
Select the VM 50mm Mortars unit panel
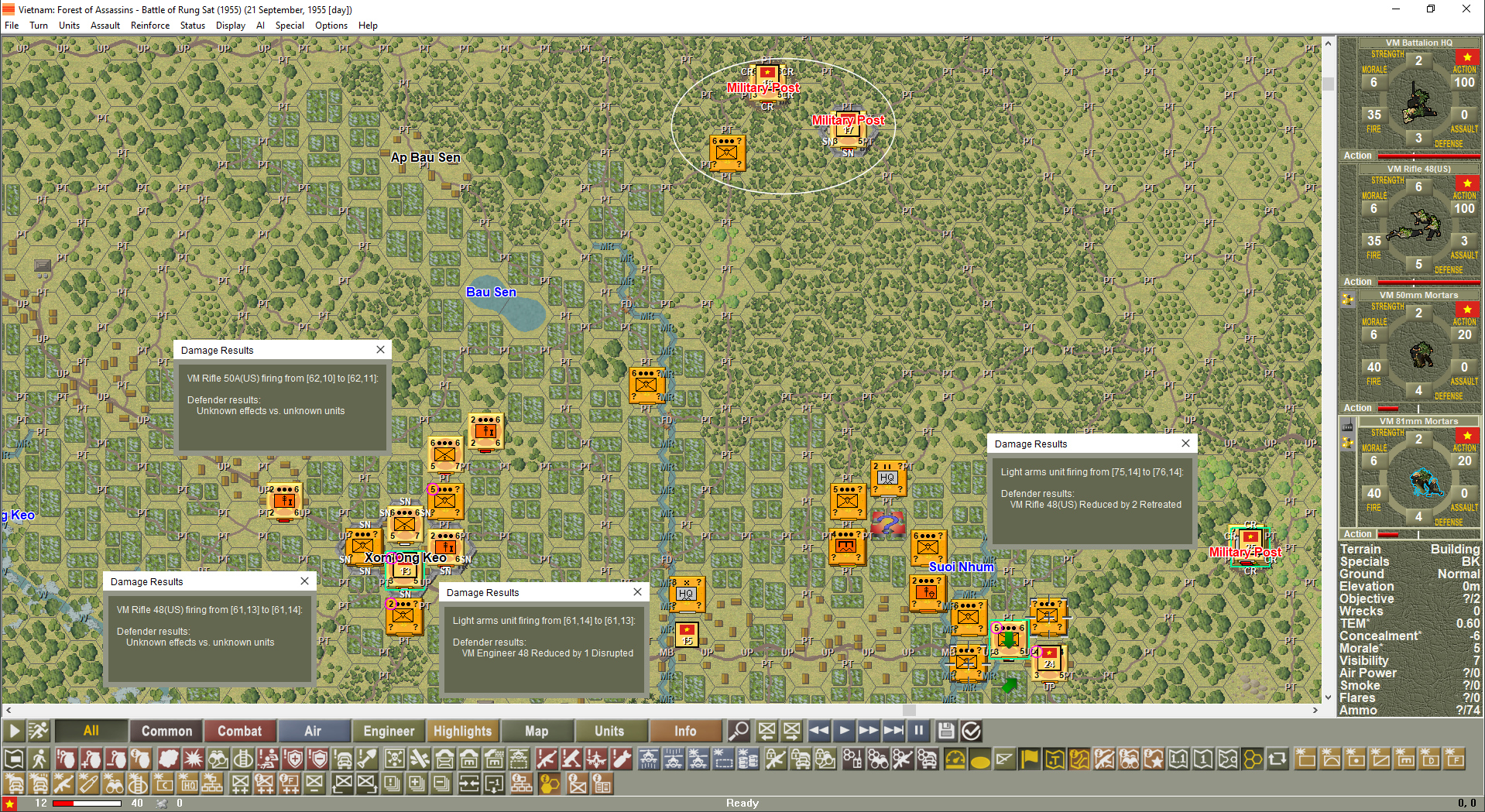[1410, 351]
